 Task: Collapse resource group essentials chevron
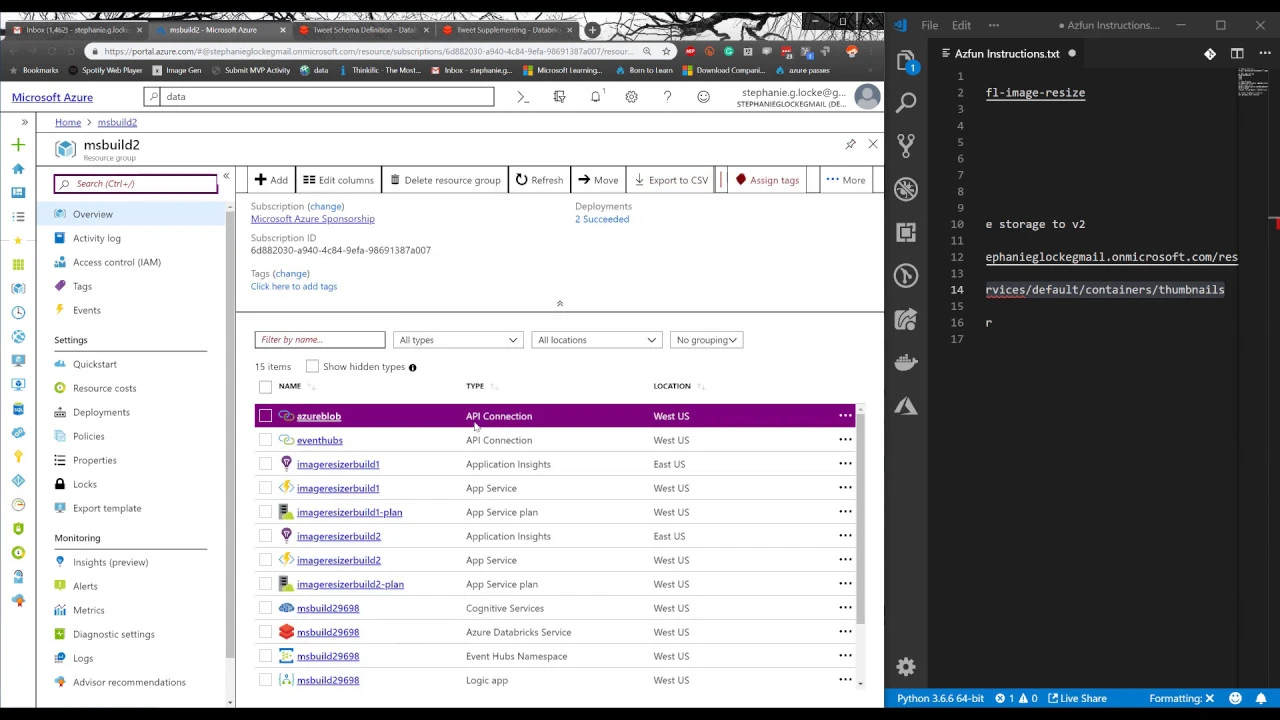click(x=560, y=303)
